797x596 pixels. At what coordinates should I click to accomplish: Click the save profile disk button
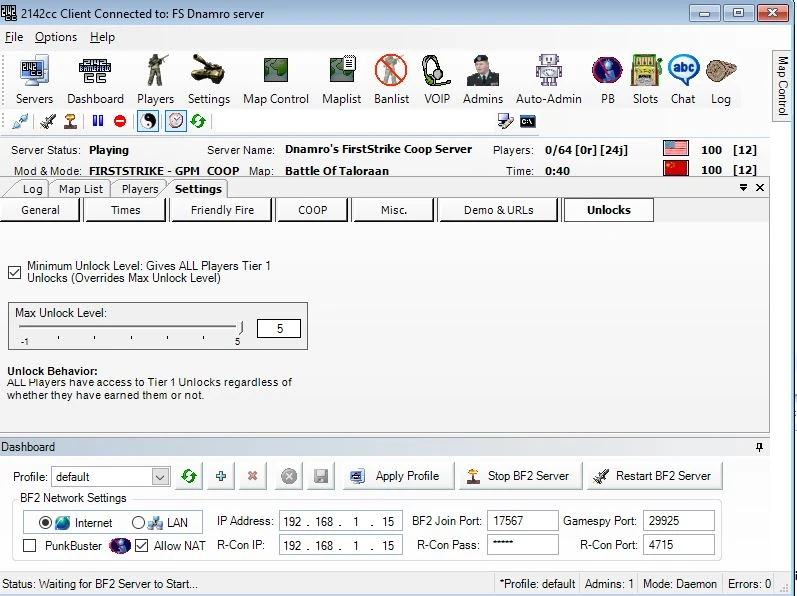point(321,476)
